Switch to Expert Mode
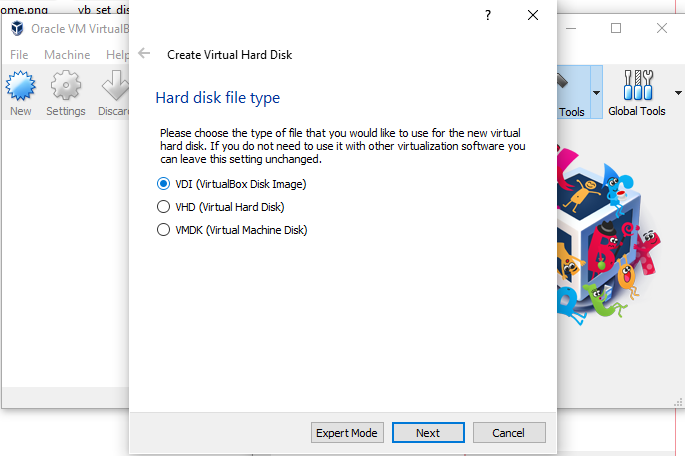This screenshot has width=685, height=456. tap(347, 432)
